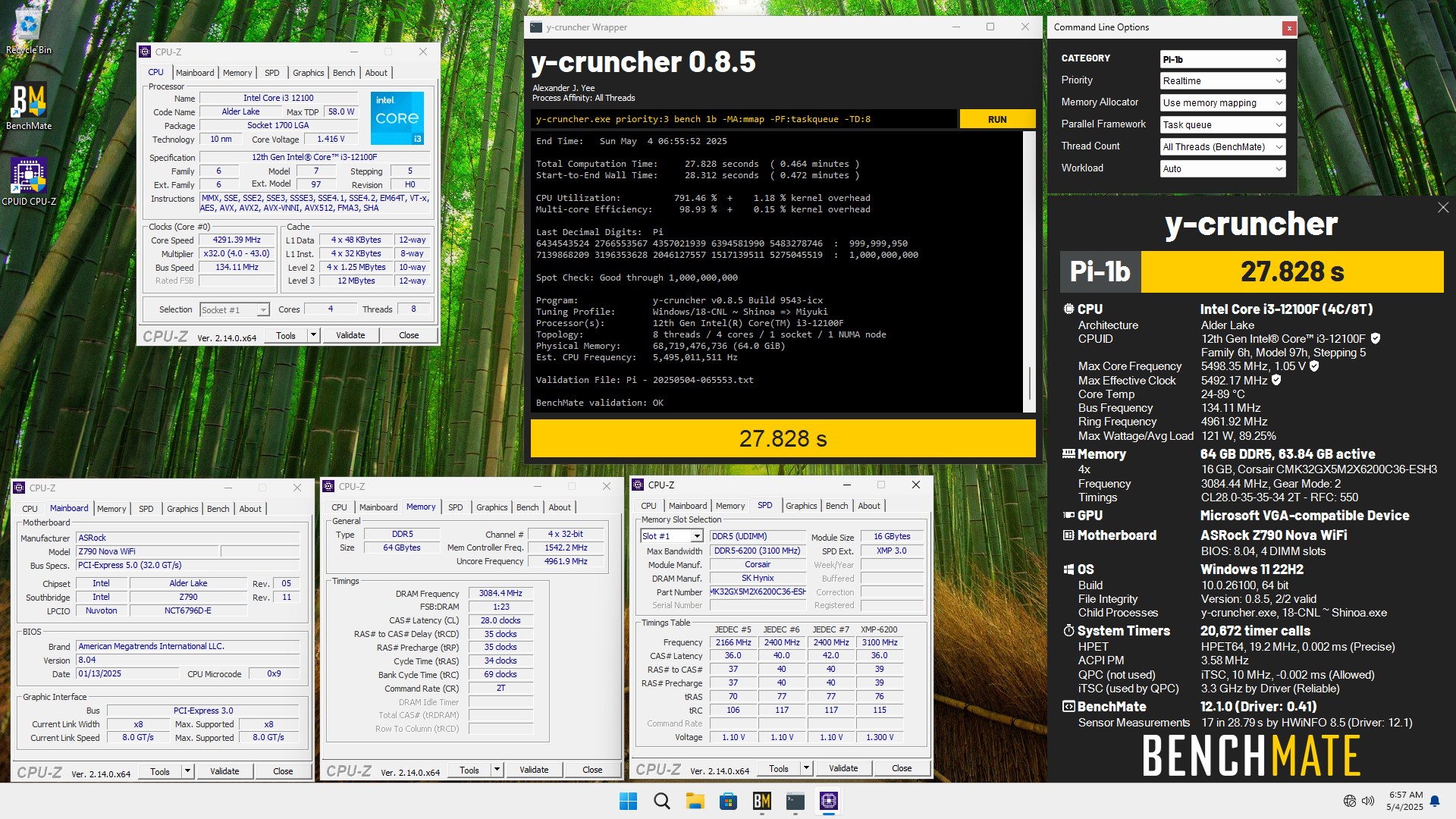Click the '3084.4 MHz' DRAM Frequency value
The width and height of the screenshot is (1456, 819).
500,593
